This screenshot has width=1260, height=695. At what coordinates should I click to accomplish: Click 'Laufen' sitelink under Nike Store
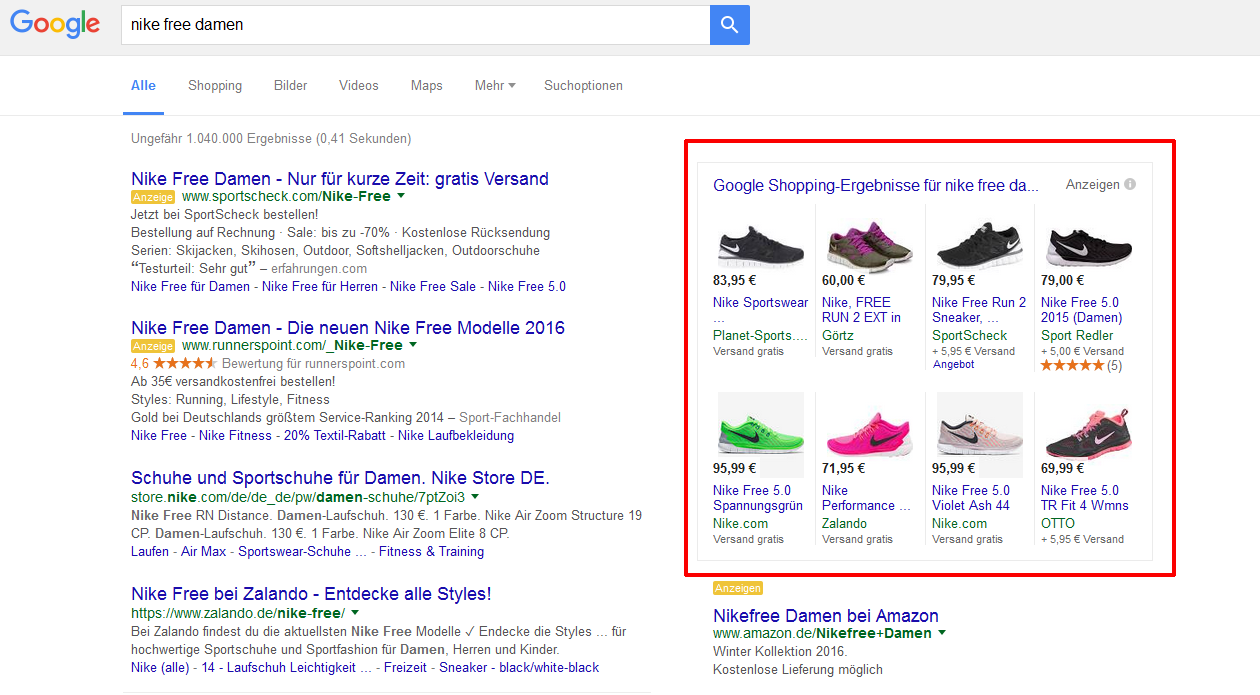pyautogui.click(x=150, y=552)
